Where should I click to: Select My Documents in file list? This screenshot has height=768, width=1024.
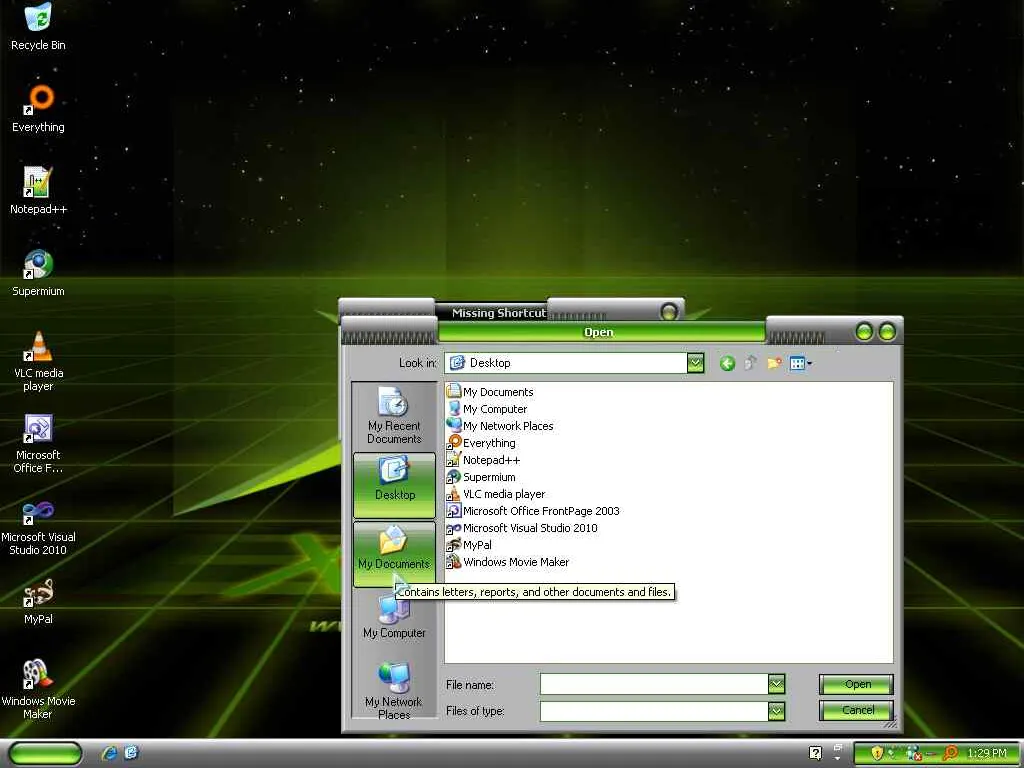[490, 392]
